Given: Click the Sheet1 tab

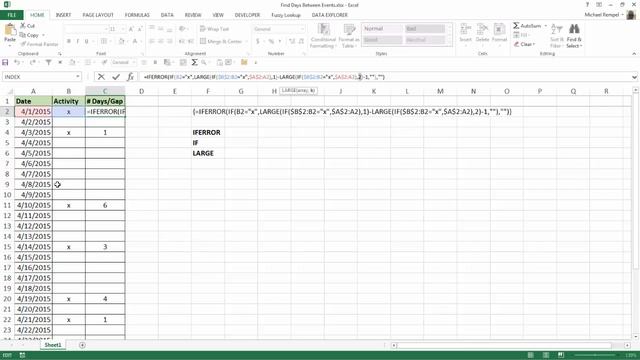Looking at the screenshot, I should coord(53,345).
